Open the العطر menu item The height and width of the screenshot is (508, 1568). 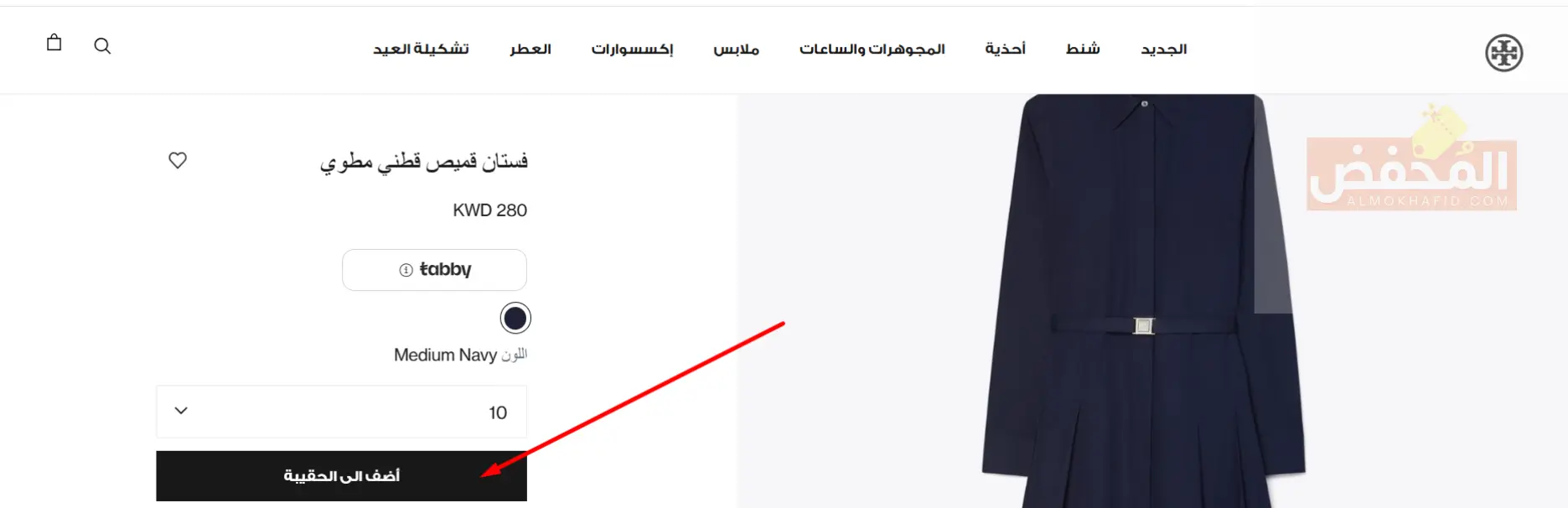click(x=530, y=49)
